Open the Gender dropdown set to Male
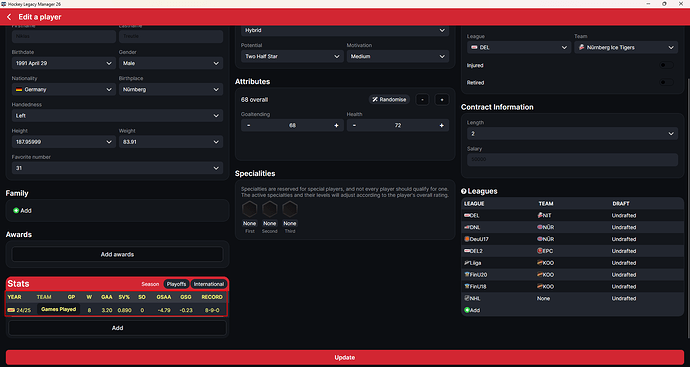690x367 pixels. pyautogui.click(x=171, y=63)
